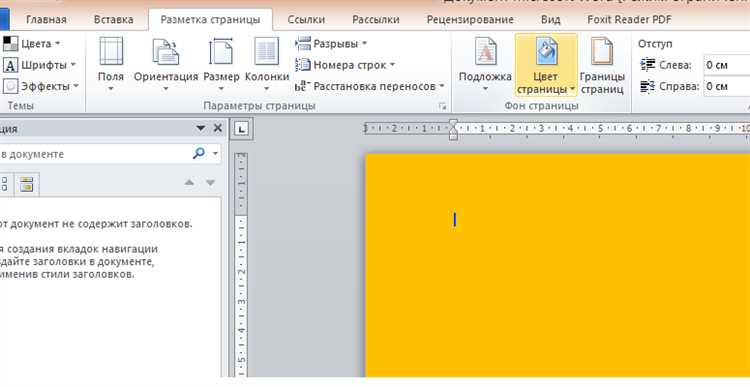Open the Вставка tab
This screenshot has width=750, height=387.
[x=113, y=20]
